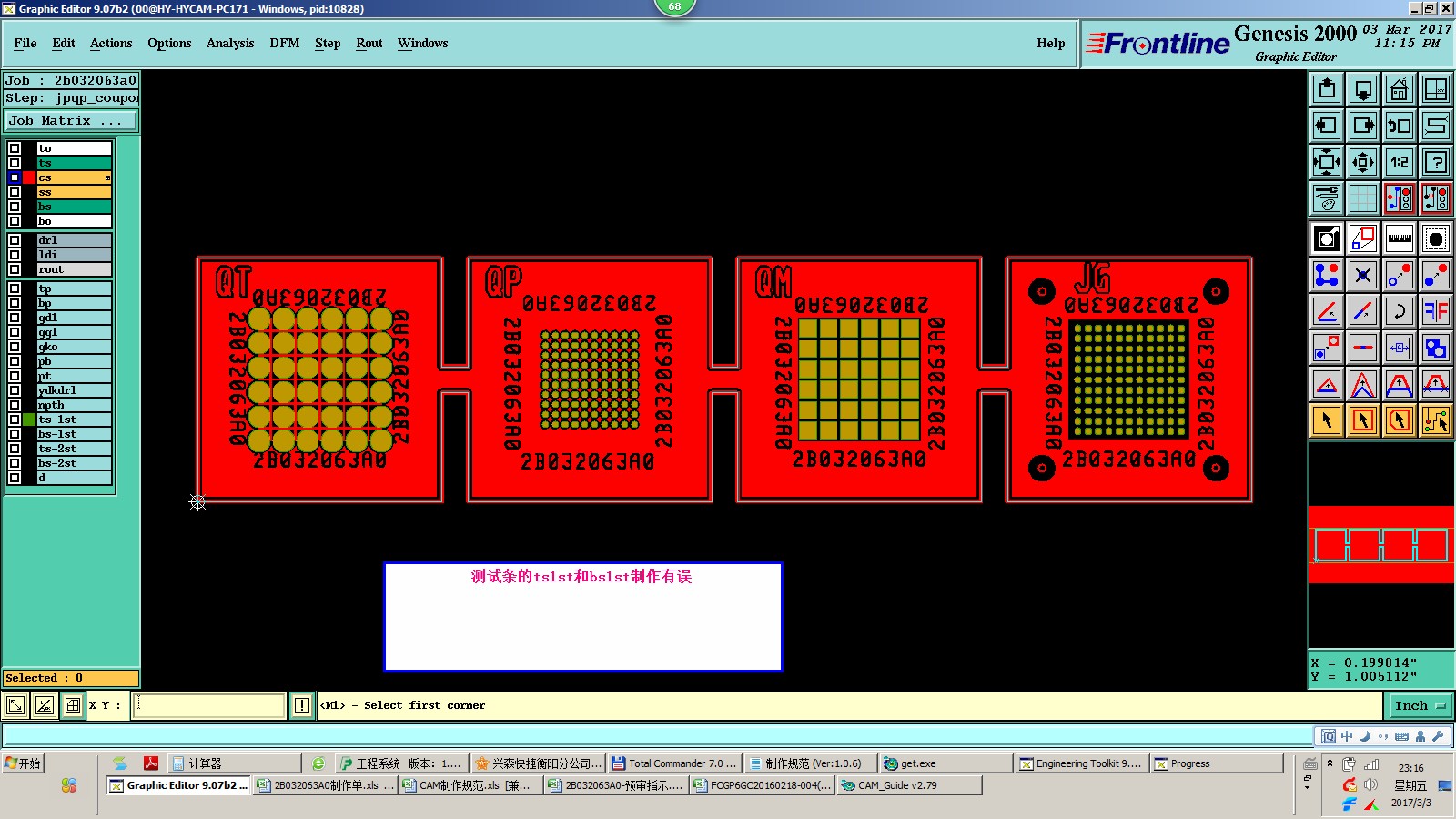Click the Home view house icon
The width and height of the screenshot is (1456, 819).
(x=1400, y=89)
